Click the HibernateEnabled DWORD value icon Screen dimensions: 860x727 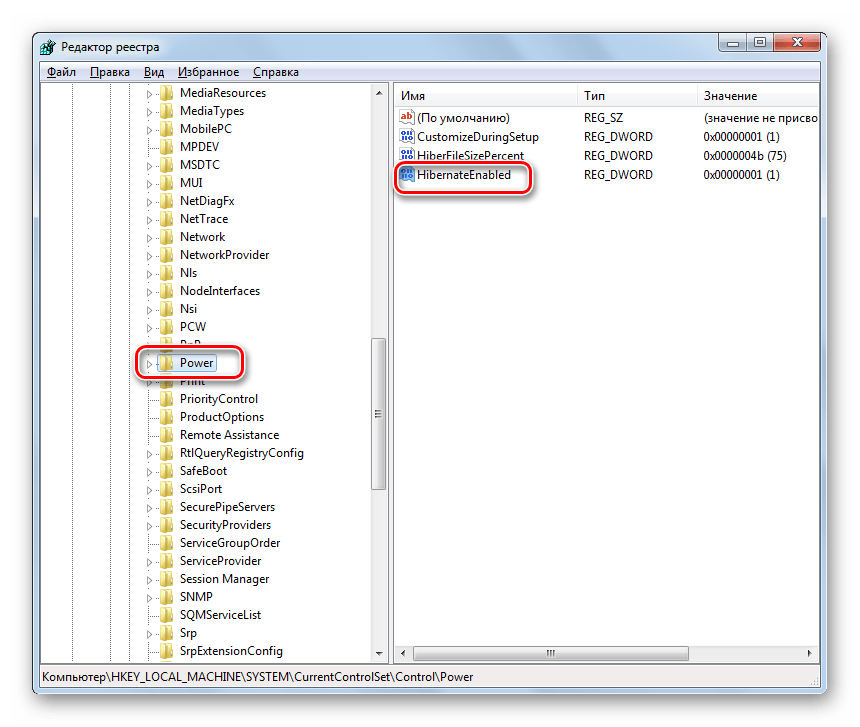pyautogui.click(x=406, y=175)
